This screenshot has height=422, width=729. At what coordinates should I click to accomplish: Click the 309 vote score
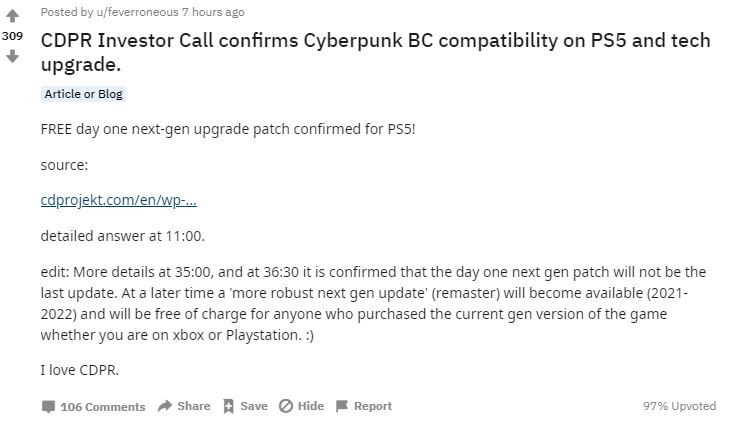coord(12,36)
